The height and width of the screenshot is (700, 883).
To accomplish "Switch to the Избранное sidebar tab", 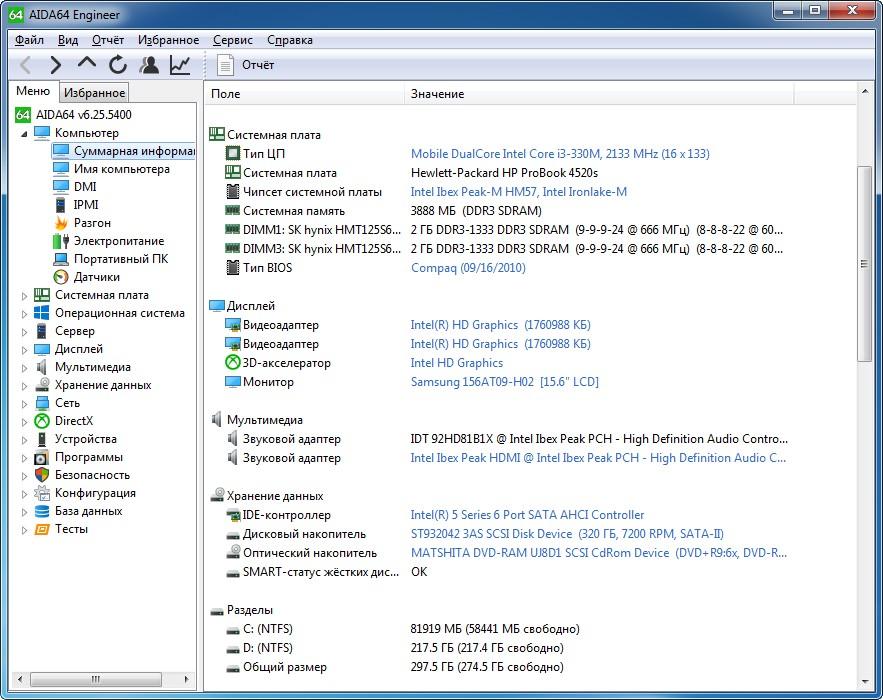I will coord(94,92).
